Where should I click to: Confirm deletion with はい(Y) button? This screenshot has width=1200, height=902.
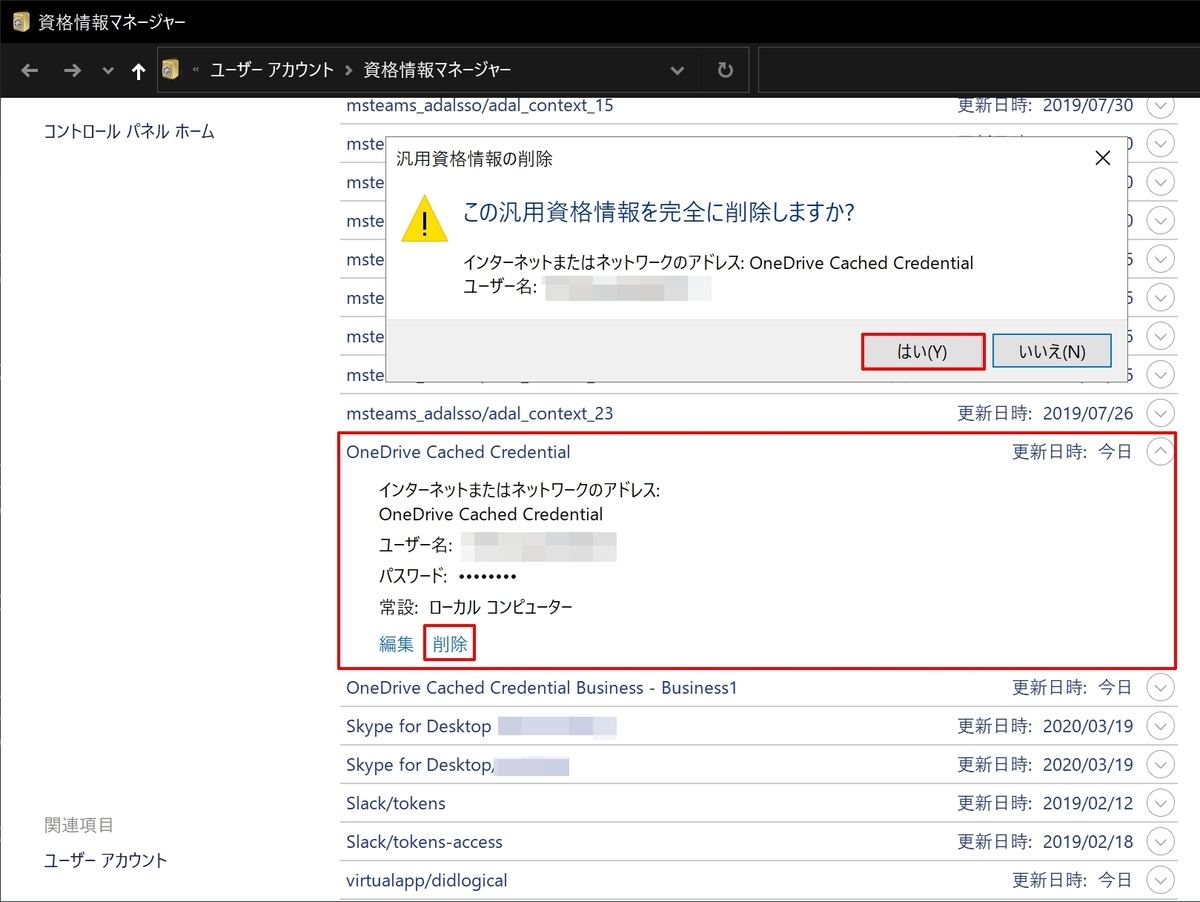coord(923,352)
